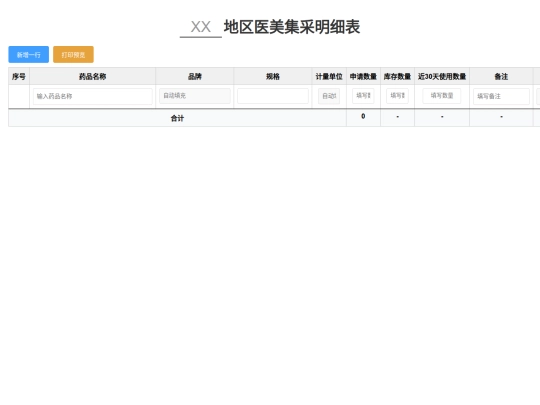This screenshot has width=540, height=405.
Task: Select the 规格 column header
Action: (273, 76)
